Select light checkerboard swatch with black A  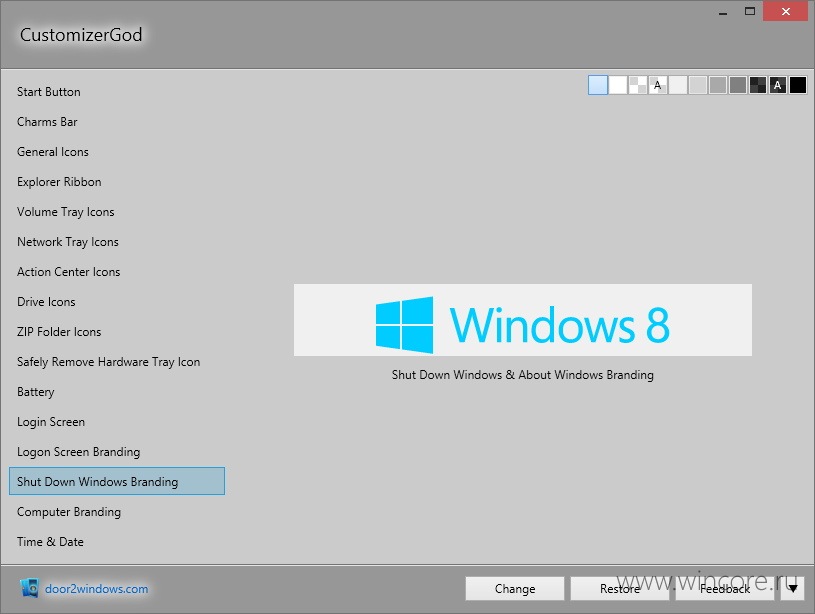pyautogui.click(x=658, y=85)
